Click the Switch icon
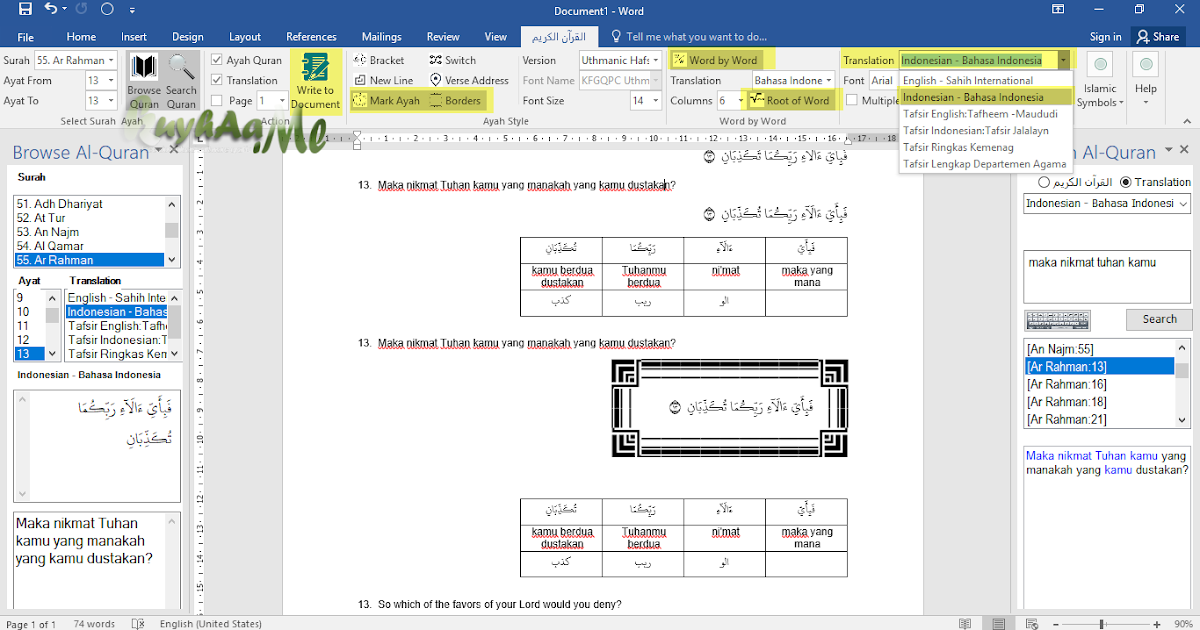This screenshot has height=630, width=1200. pyautogui.click(x=453, y=60)
